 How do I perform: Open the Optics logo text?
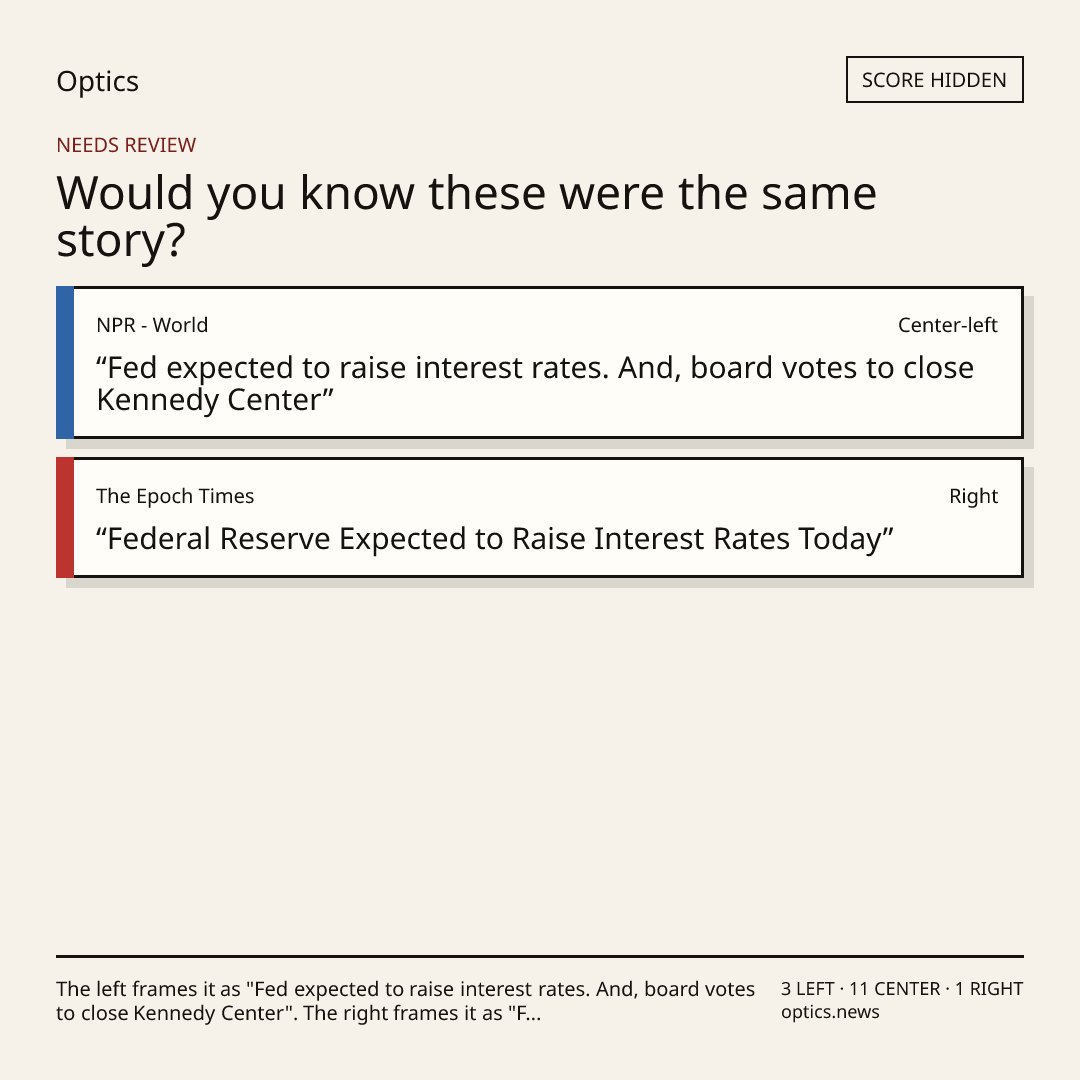98,81
